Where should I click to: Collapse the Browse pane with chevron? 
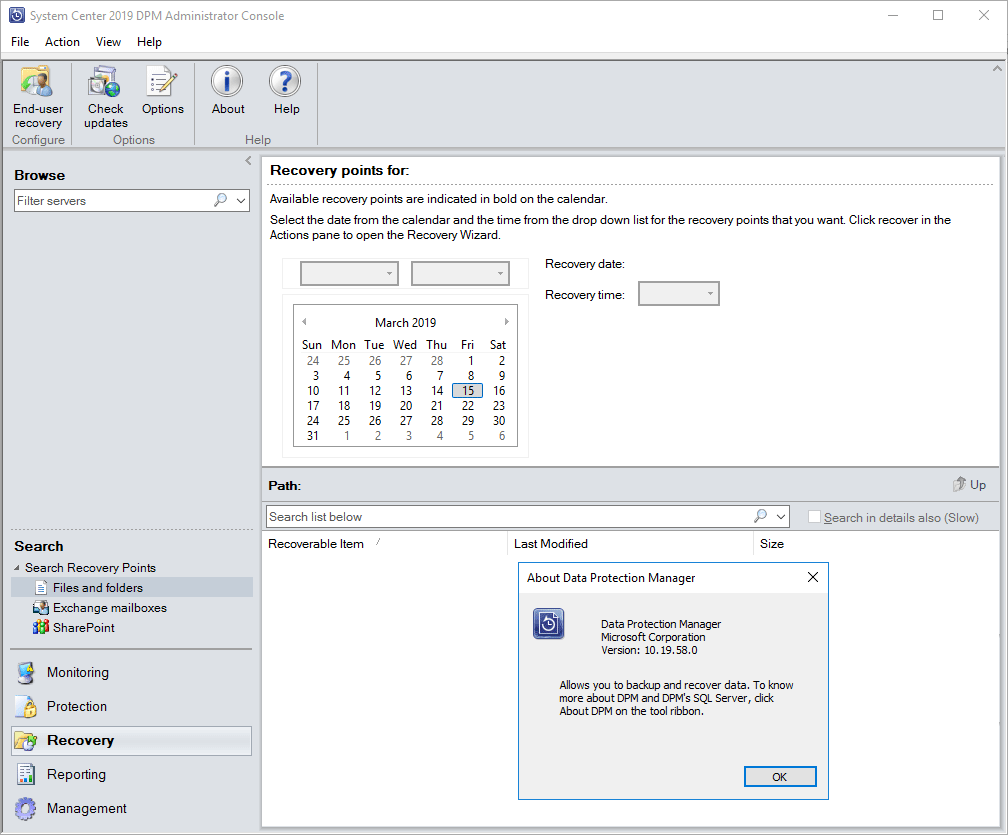pyautogui.click(x=248, y=161)
